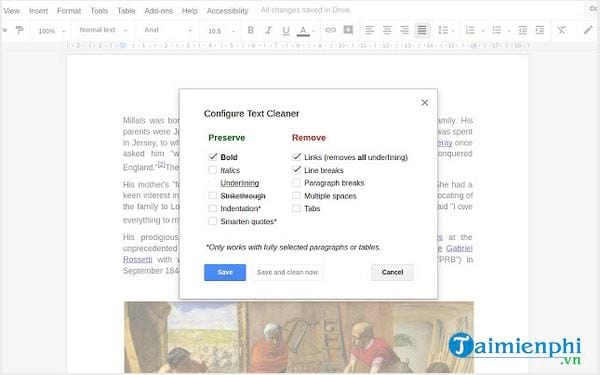Check the Tabs removal option
This screenshot has width=600, height=375.
coord(296,209)
